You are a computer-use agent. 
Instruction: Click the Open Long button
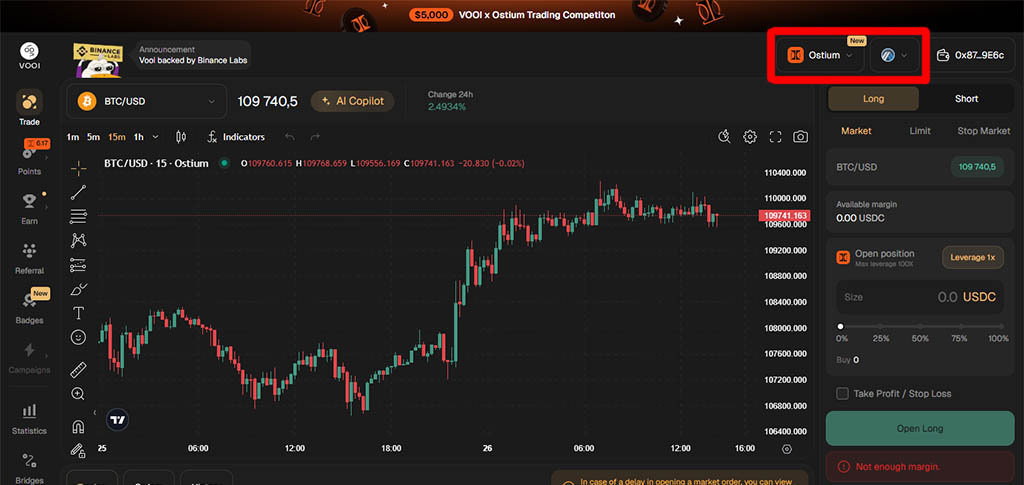pyautogui.click(x=920, y=429)
